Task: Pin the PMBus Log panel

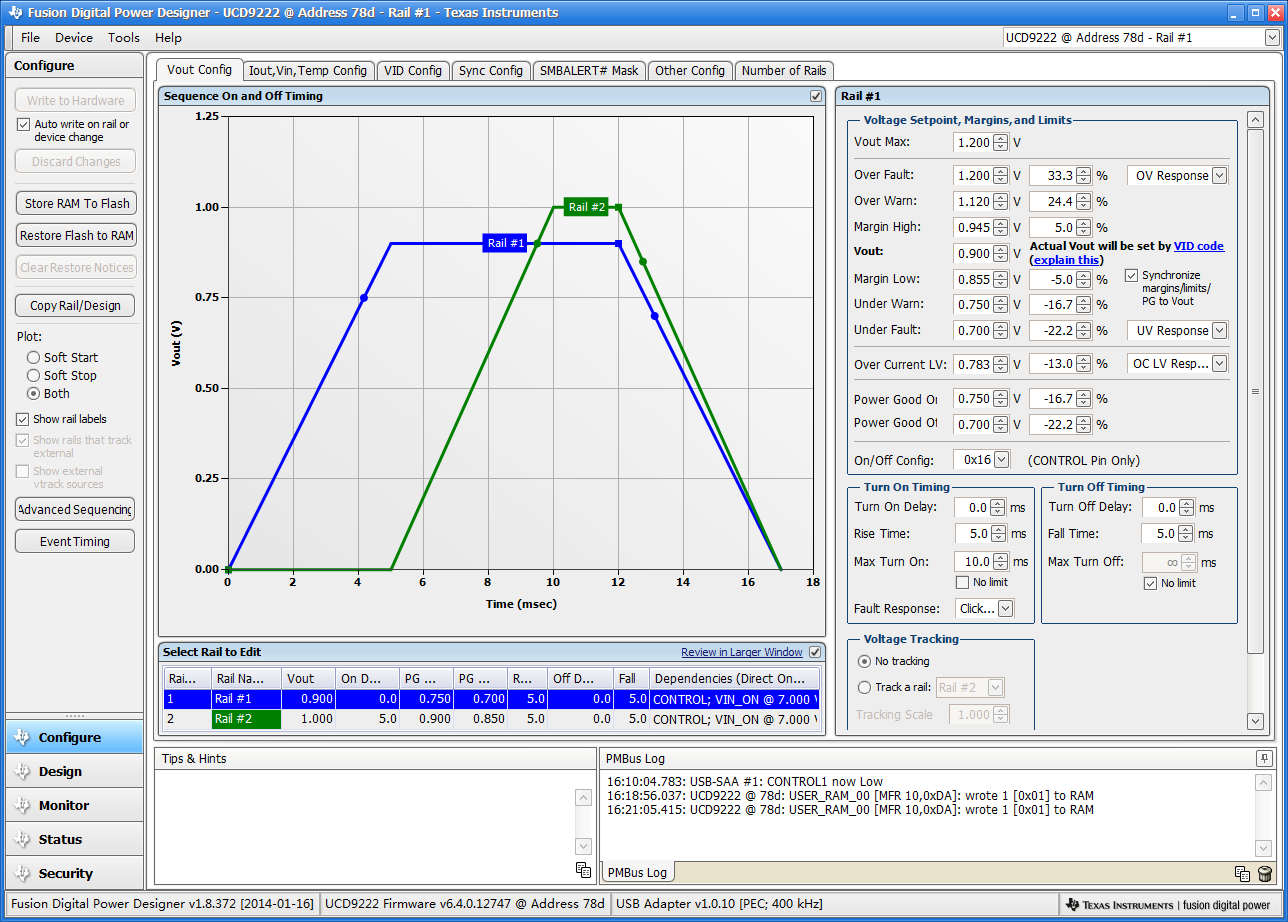Action: (x=1264, y=758)
